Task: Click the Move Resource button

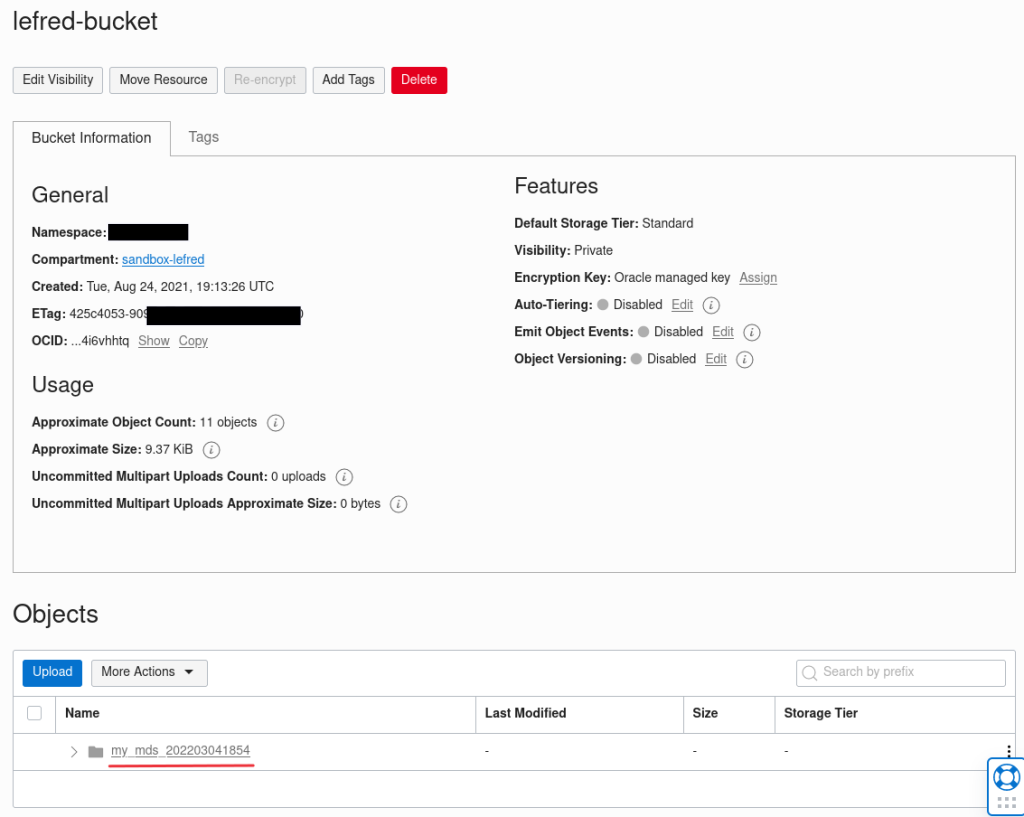Action: 163,80
